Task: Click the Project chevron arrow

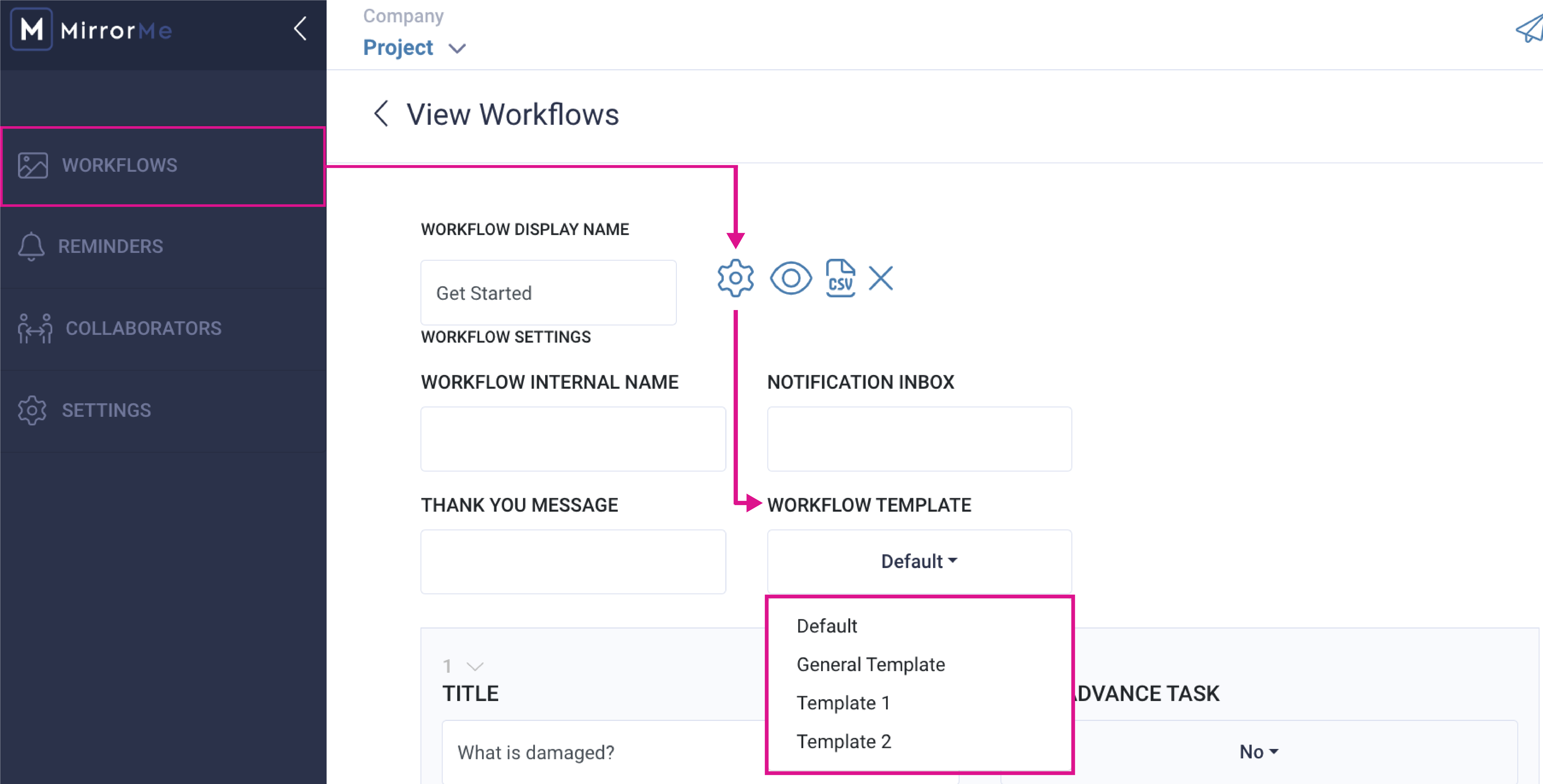Action: pos(457,49)
